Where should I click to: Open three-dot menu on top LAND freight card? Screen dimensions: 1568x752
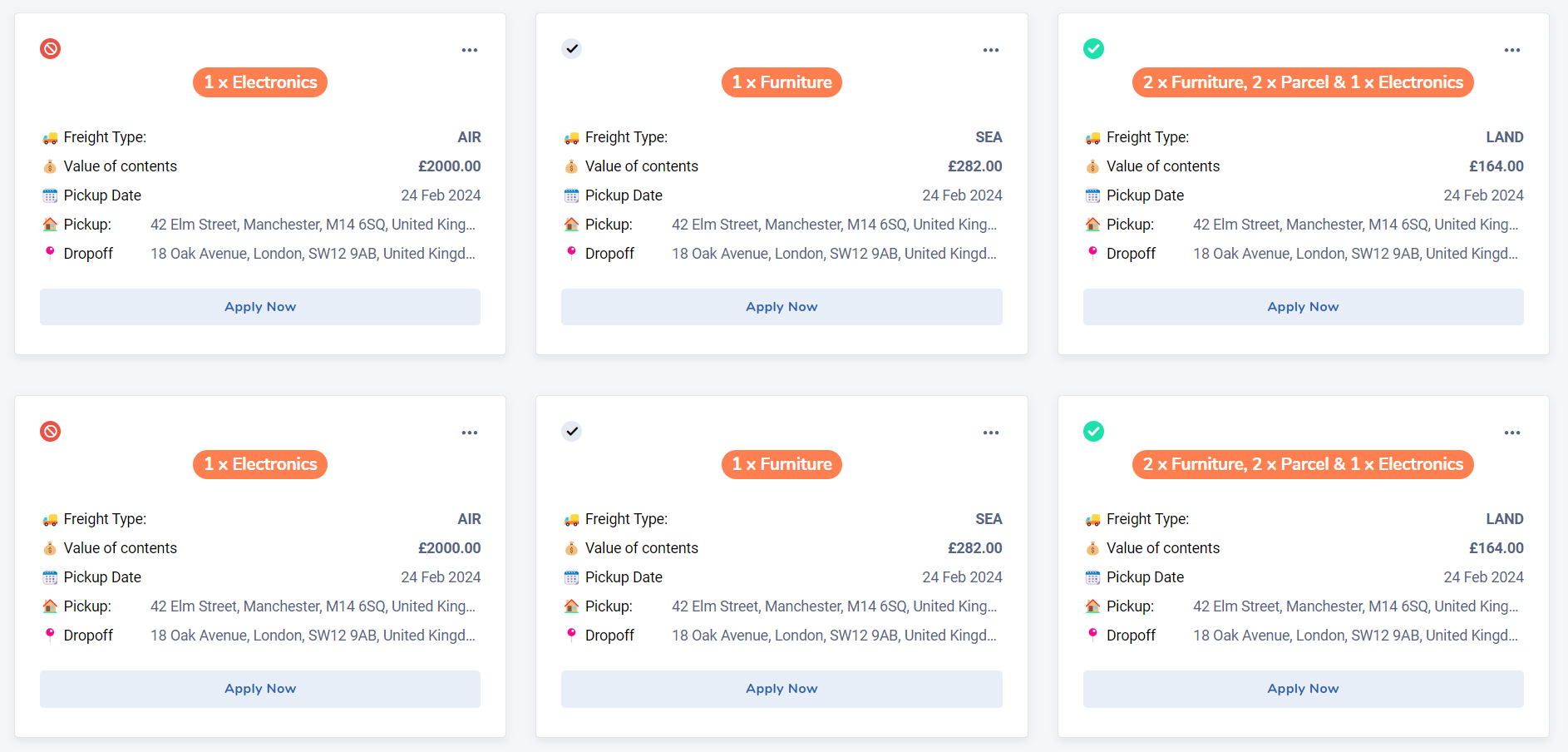click(x=1512, y=50)
